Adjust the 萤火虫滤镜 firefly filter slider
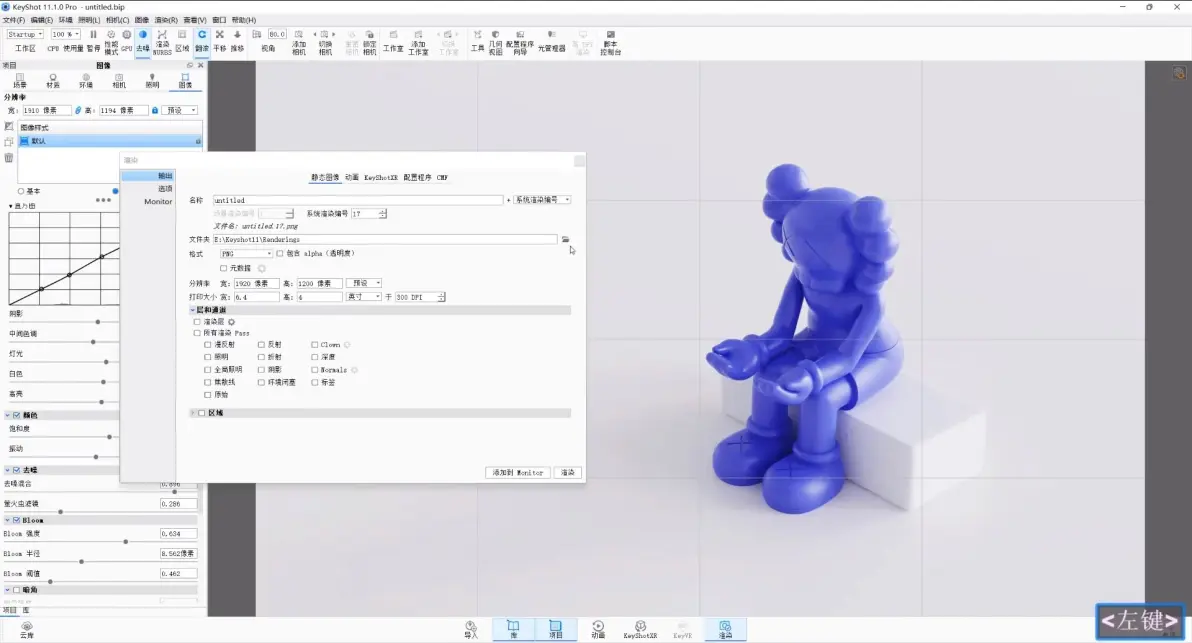Viewport: 1192px width, 643px height. pyautogui.click(x=61, y=512)
